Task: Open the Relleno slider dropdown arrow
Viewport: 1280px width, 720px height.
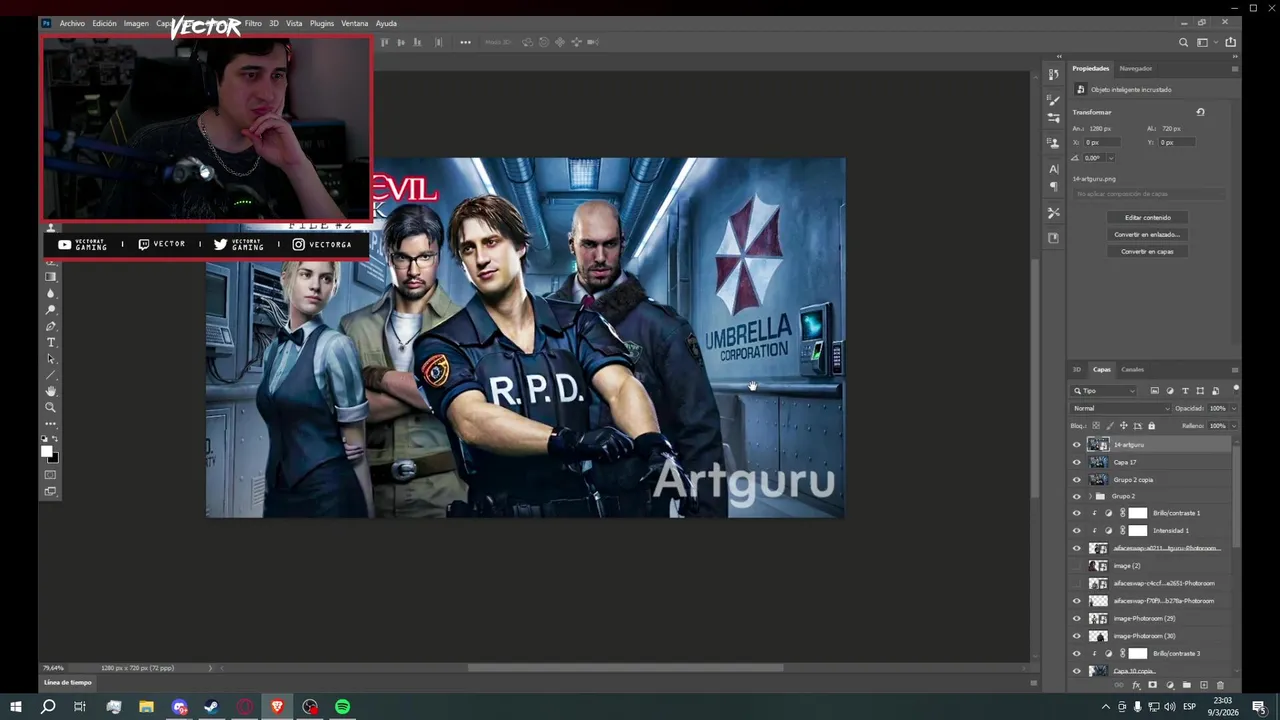Action: [1233, 426]
